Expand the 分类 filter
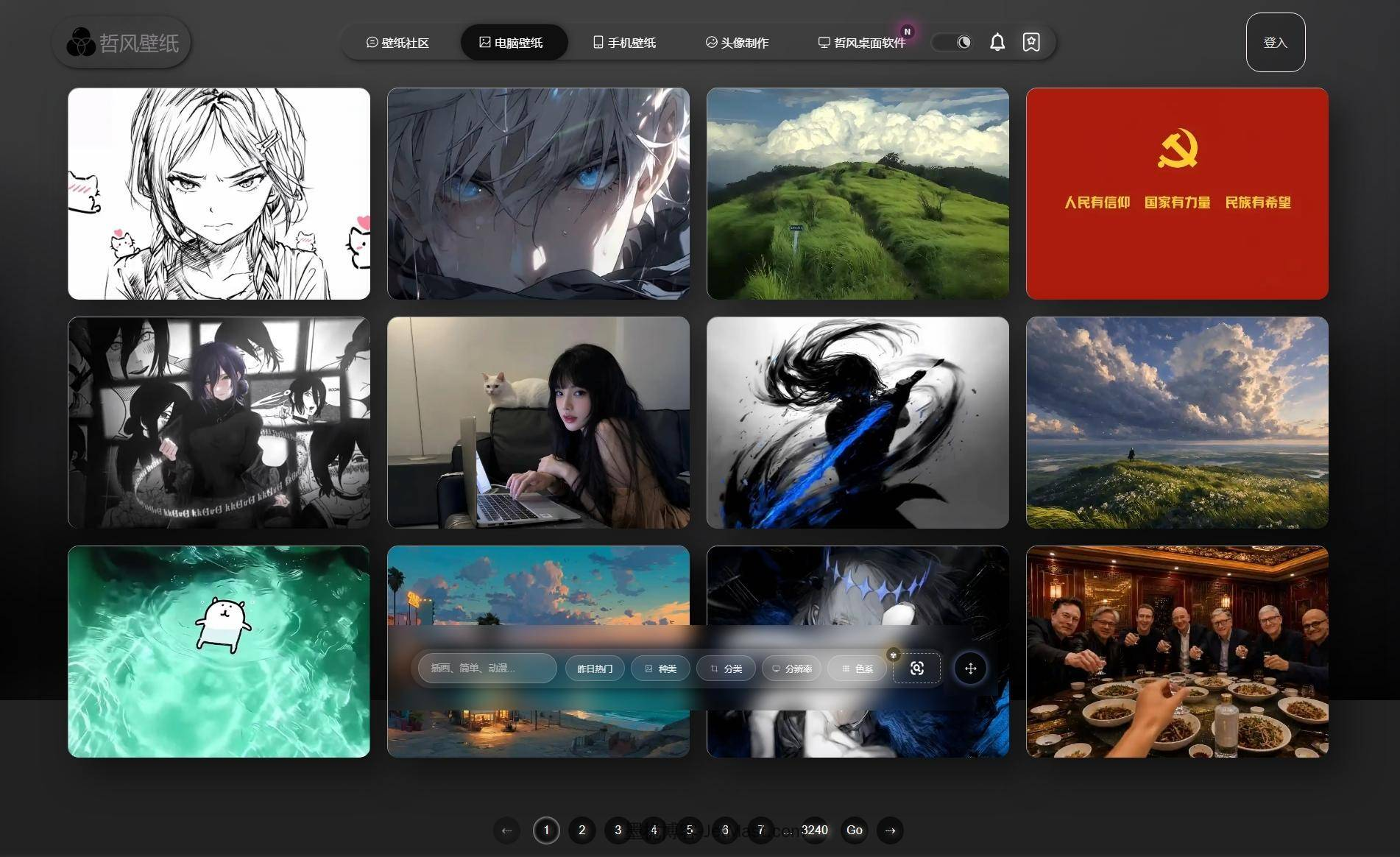This screenshot has width=1400, height=857. (x=726, y=669)
